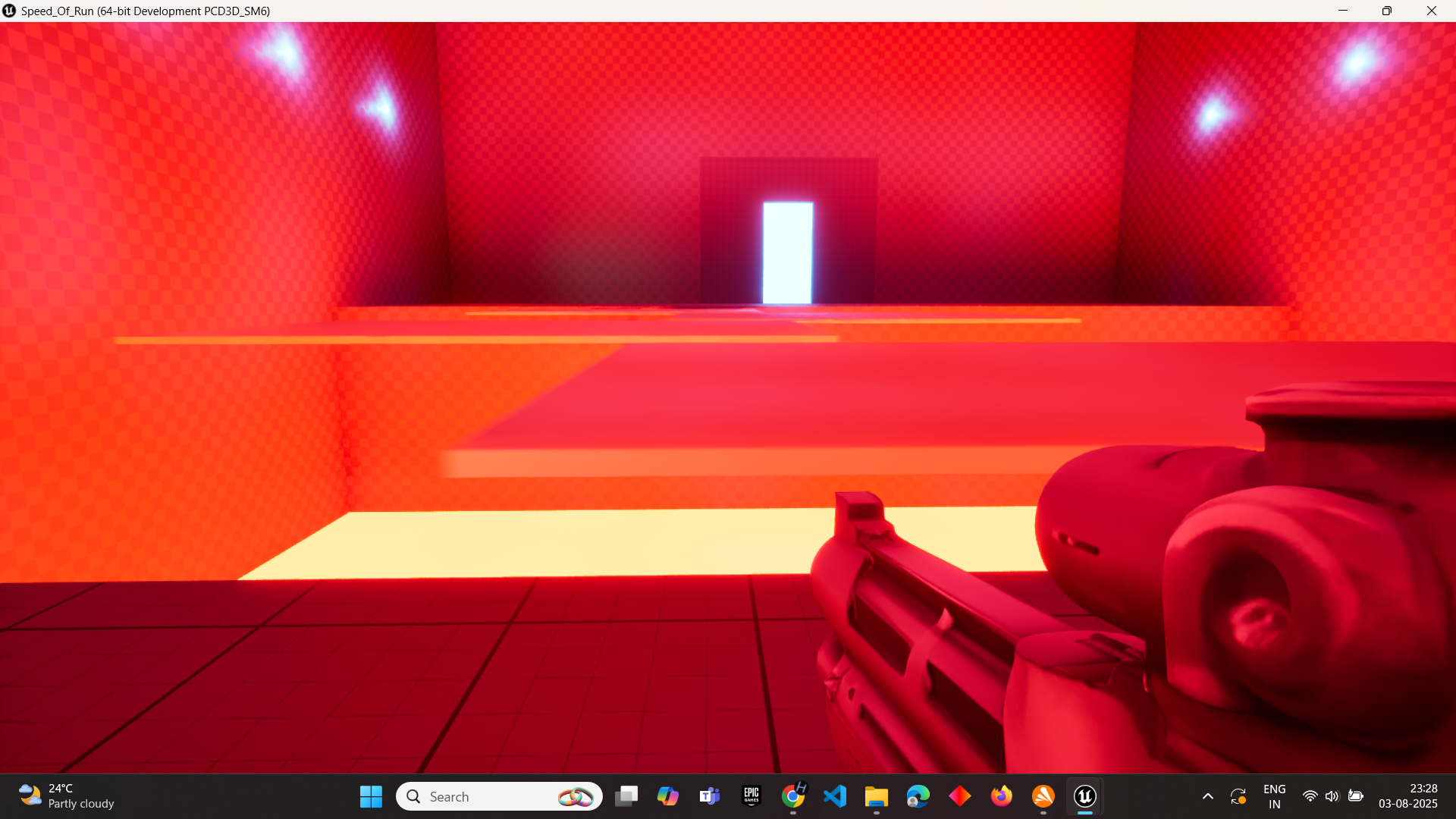Viewport: 1456px width, 819px height.
Task: Click the Swift orange bird taskbar icon
Action: coord(1043,796)
